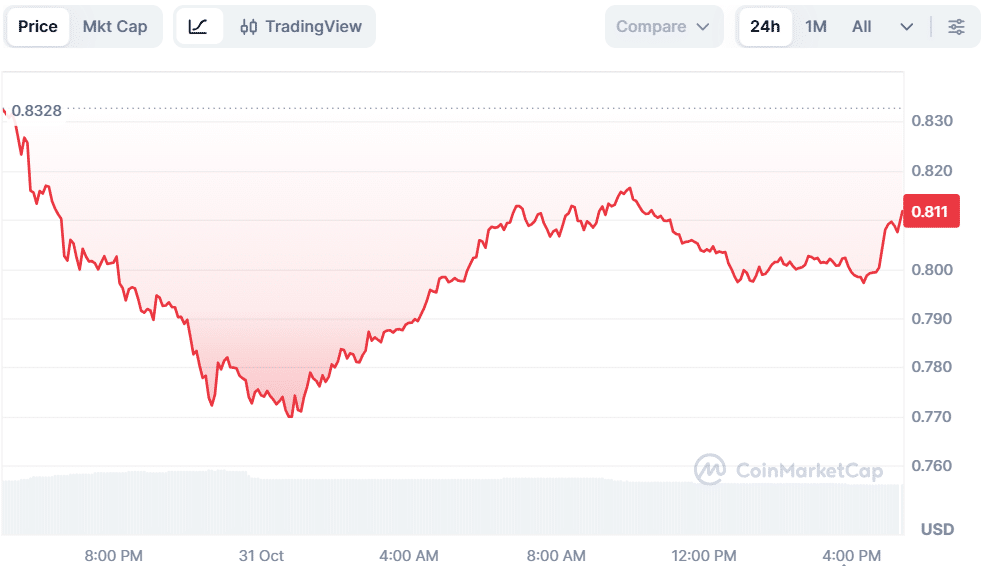
Task: Switch the chart to 1M range
Action: pyautogui.click(x=816, y=27)
